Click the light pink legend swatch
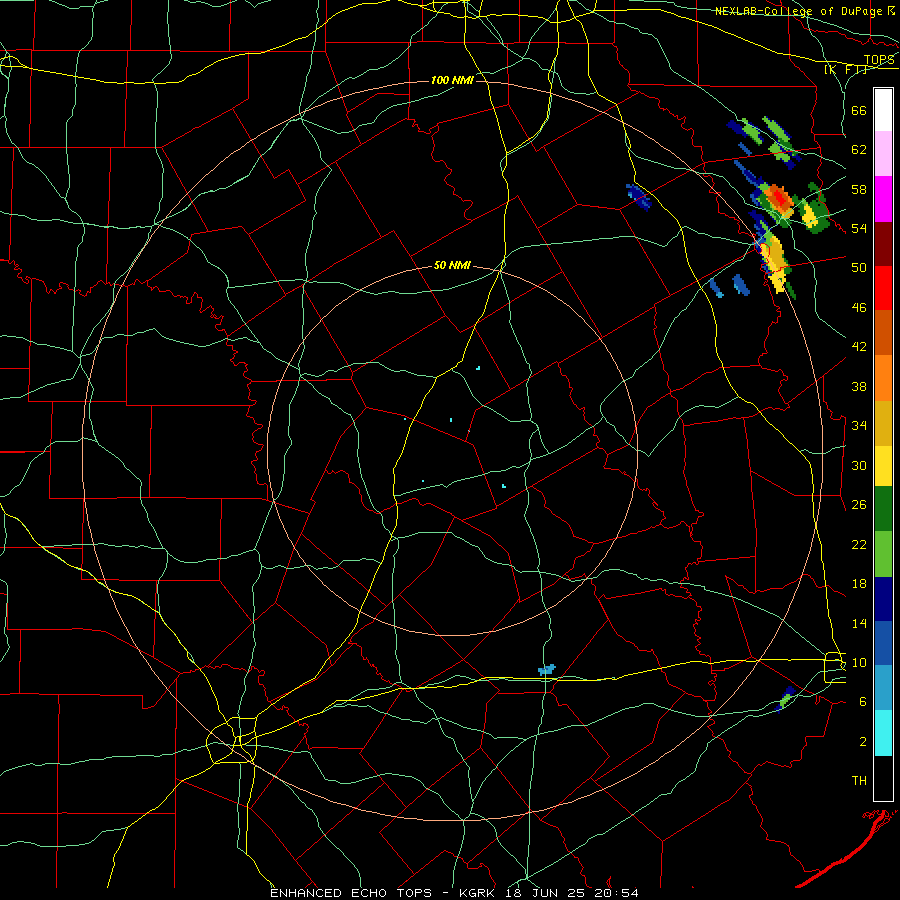900x900 pixels. coord(883,154)
